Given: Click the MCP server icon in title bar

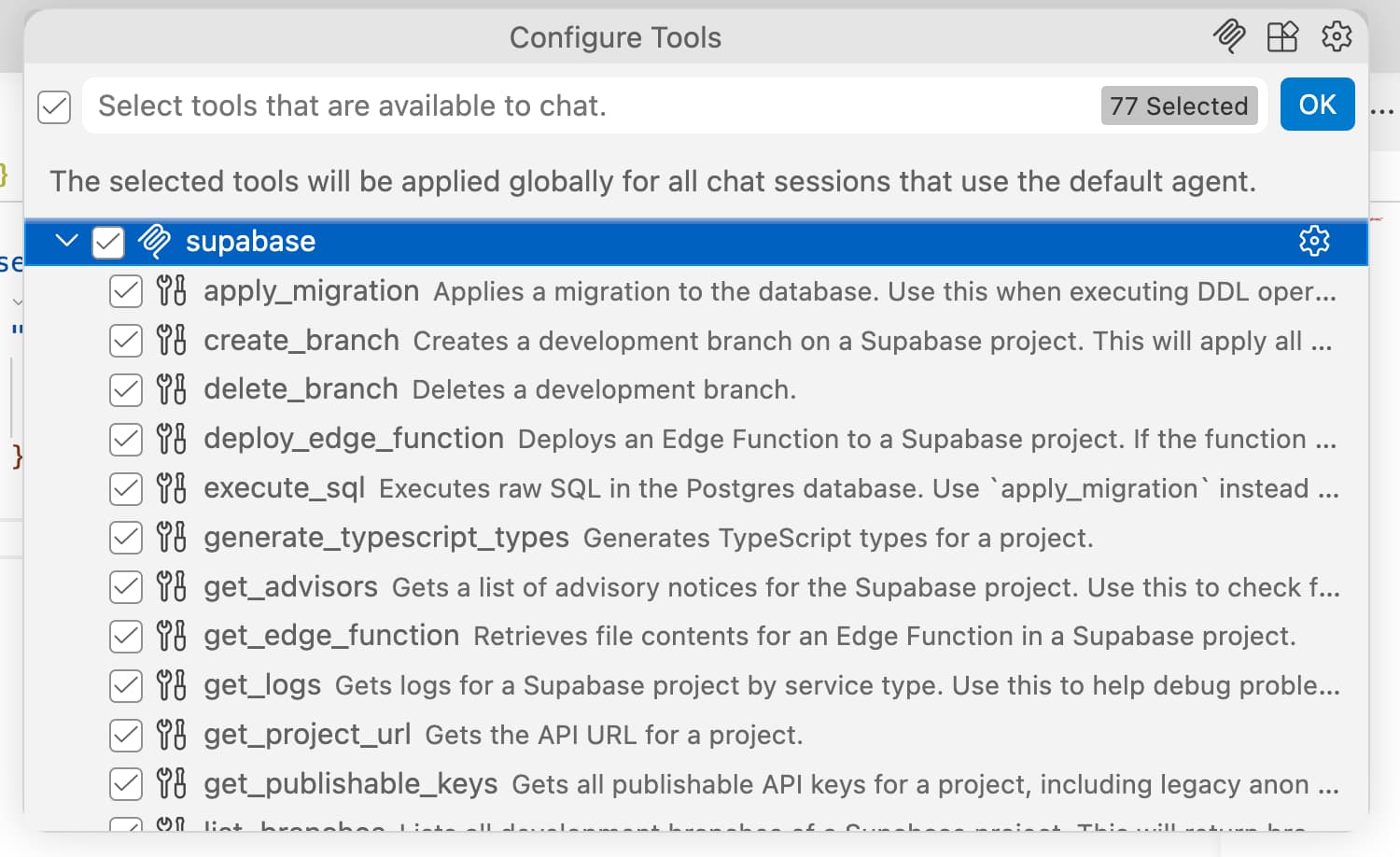Looking at the screenshot, I should click(1228, 36).
